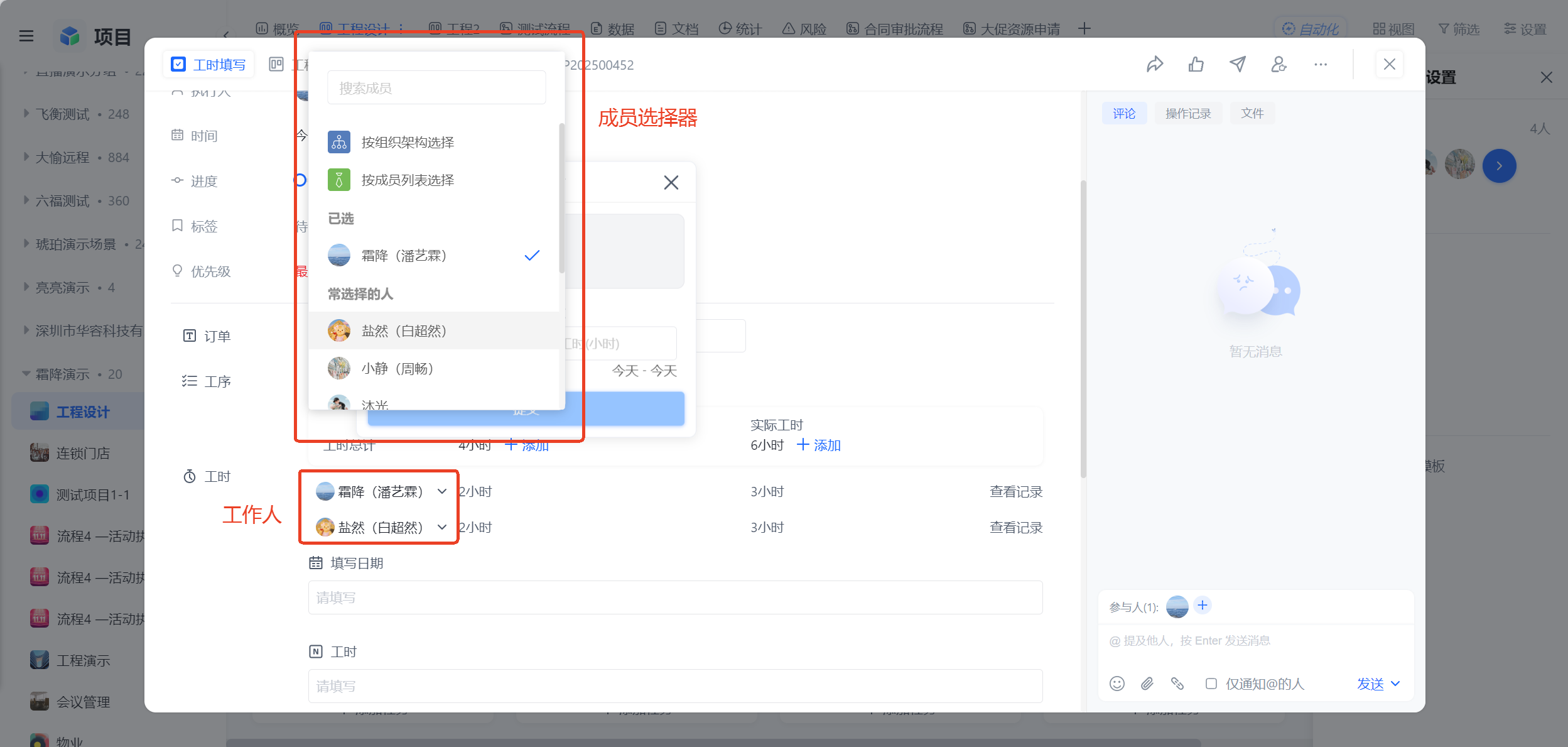Click the blue arrow next to member avatars

[x=1499, y=166]
